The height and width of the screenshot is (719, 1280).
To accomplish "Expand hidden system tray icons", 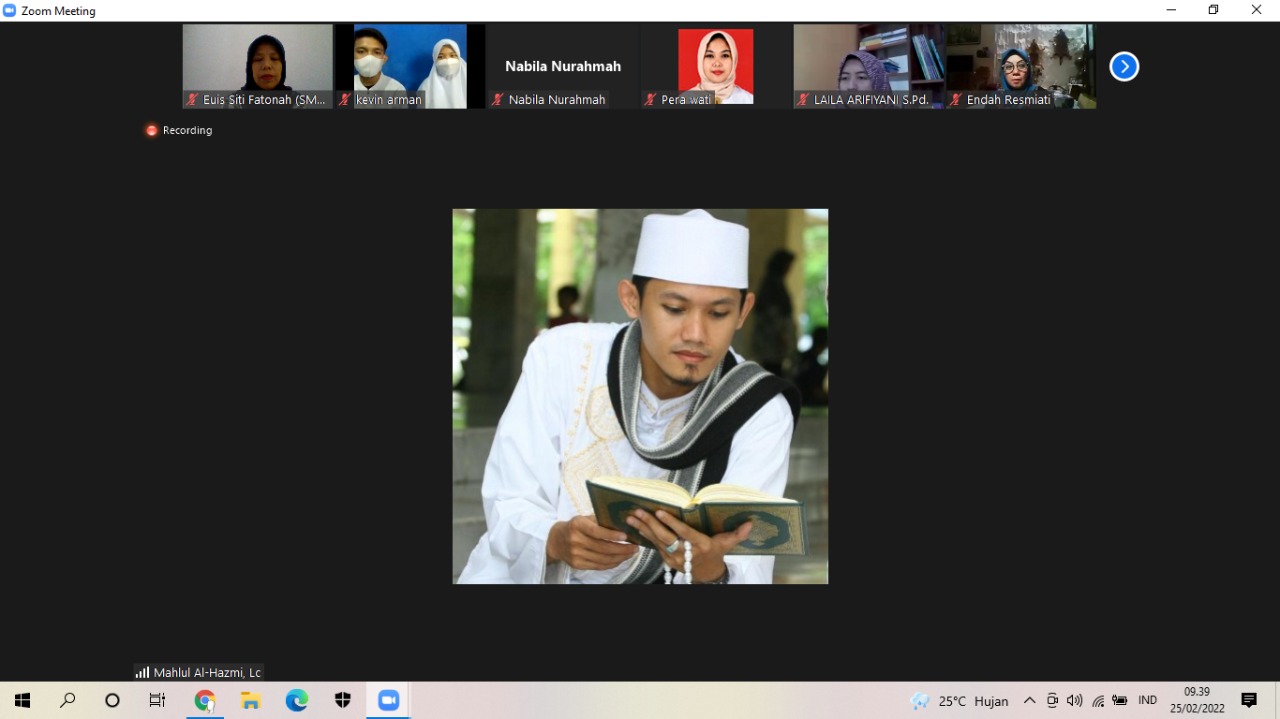I will tap(1029, 701).
